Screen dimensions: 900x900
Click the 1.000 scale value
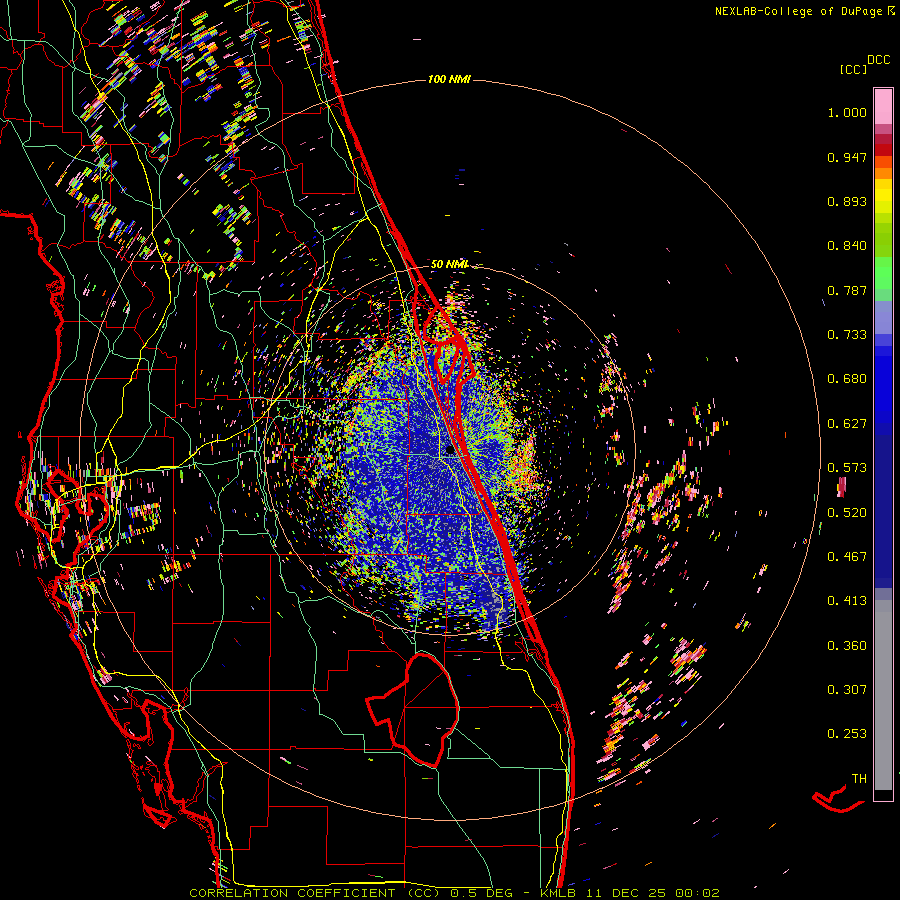pyautogui.click(x=847, y=112)
